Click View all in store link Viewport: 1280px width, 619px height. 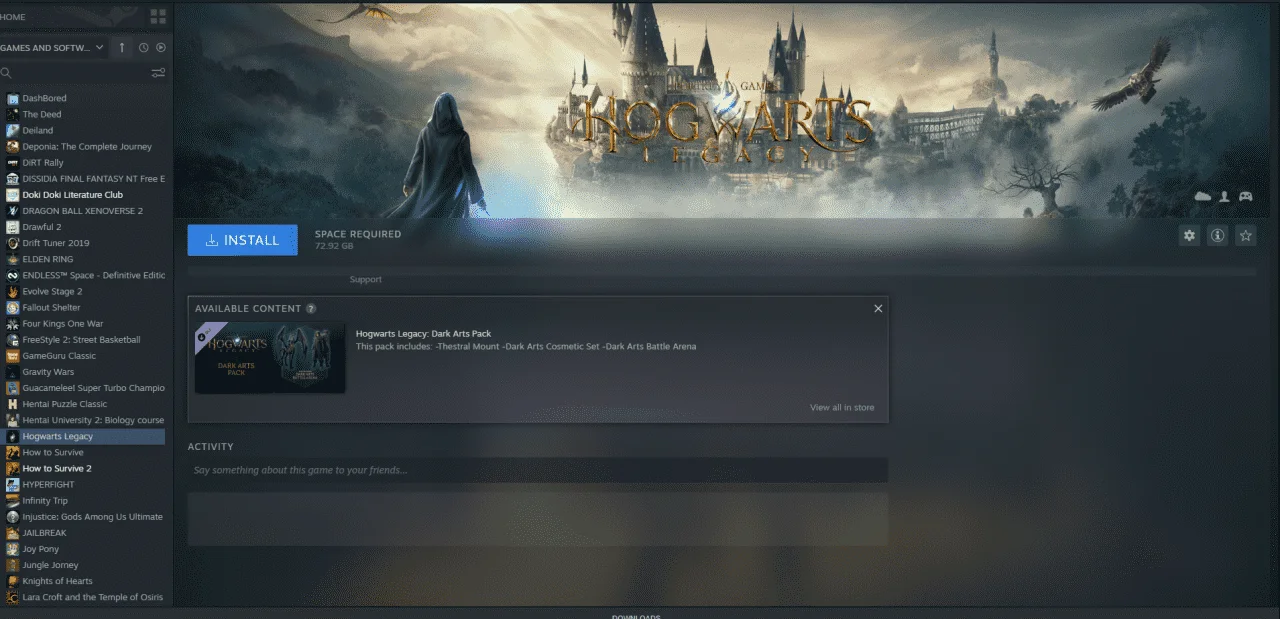click(842, 408)
